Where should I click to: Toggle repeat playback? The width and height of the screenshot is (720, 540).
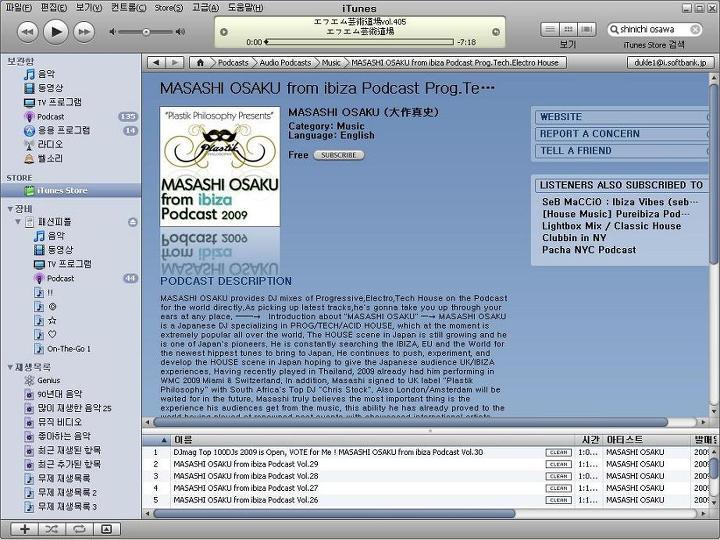point(79,529)
